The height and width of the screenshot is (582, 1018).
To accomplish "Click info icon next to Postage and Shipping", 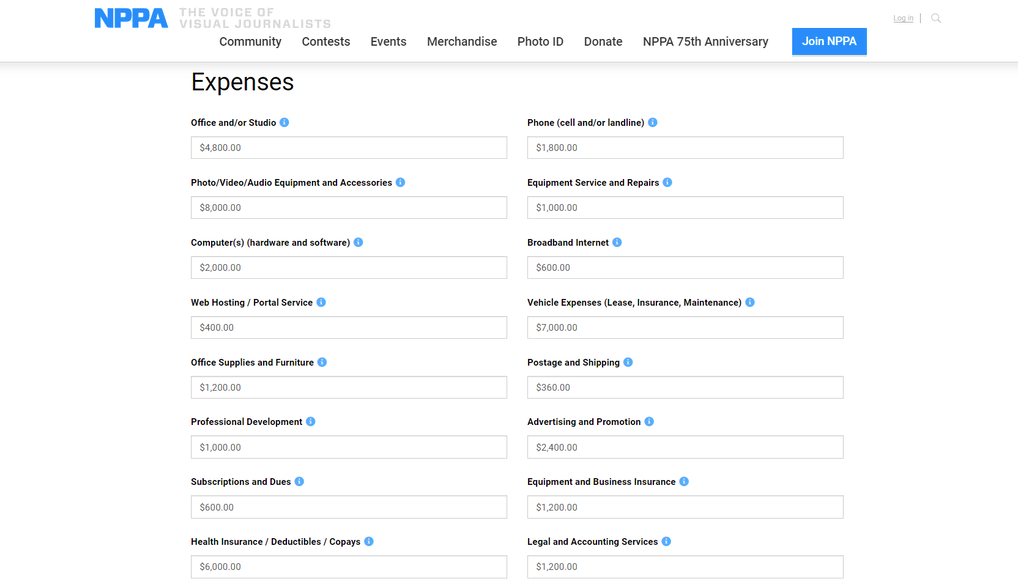I will click(628, 362).
